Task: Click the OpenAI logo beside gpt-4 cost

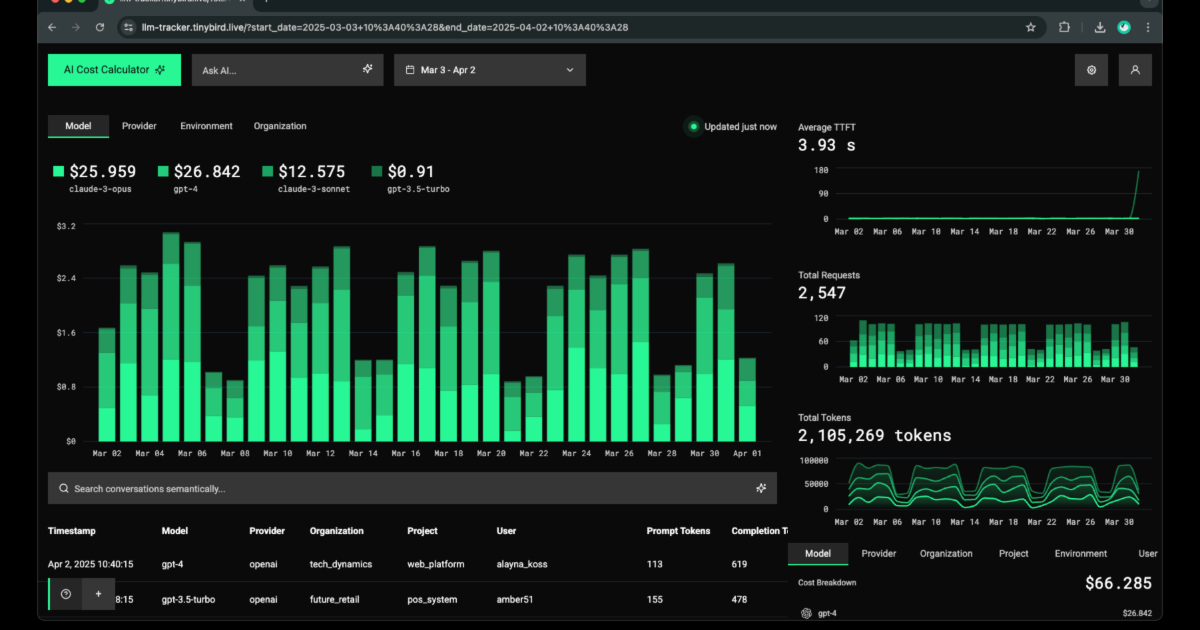Action: (x=806, y=613)
